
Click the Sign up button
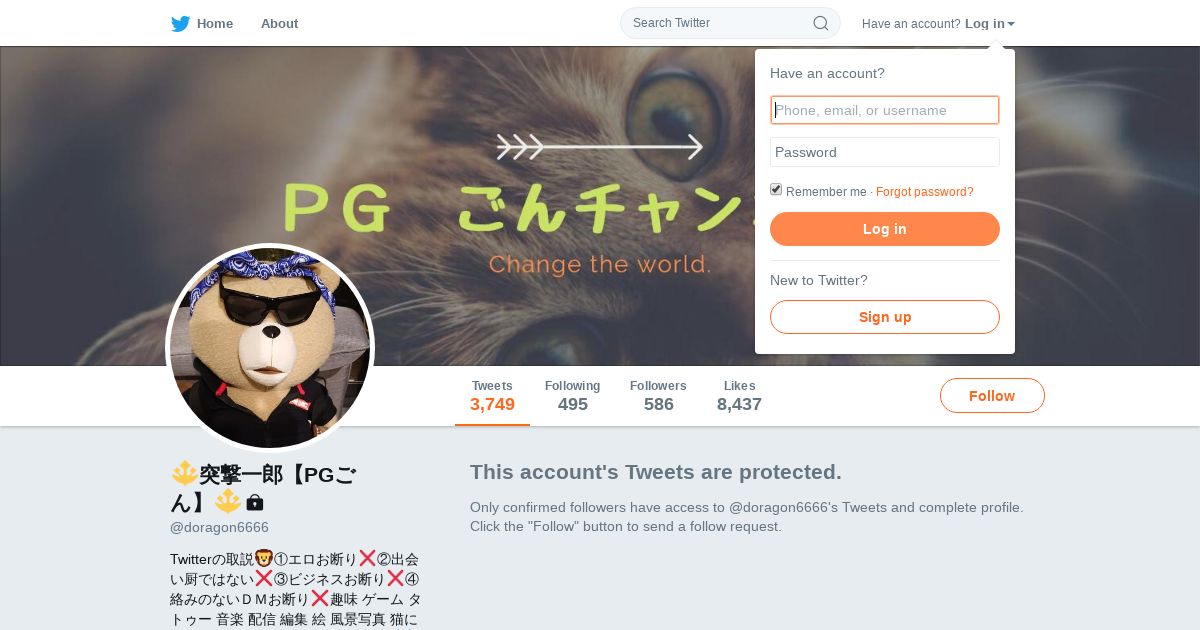click(x=885, y=317)
